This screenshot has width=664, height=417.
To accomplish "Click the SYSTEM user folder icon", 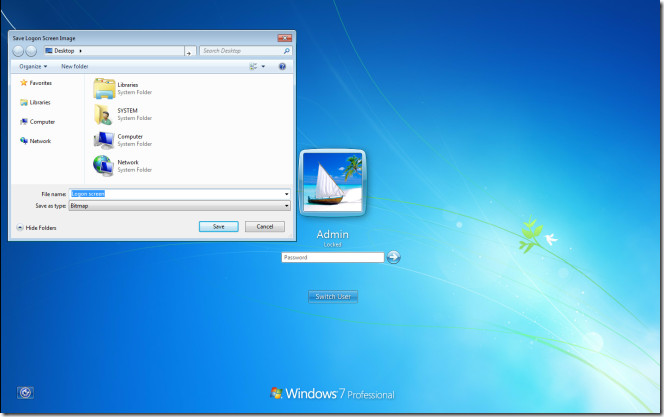I will (x=104, y=114).
